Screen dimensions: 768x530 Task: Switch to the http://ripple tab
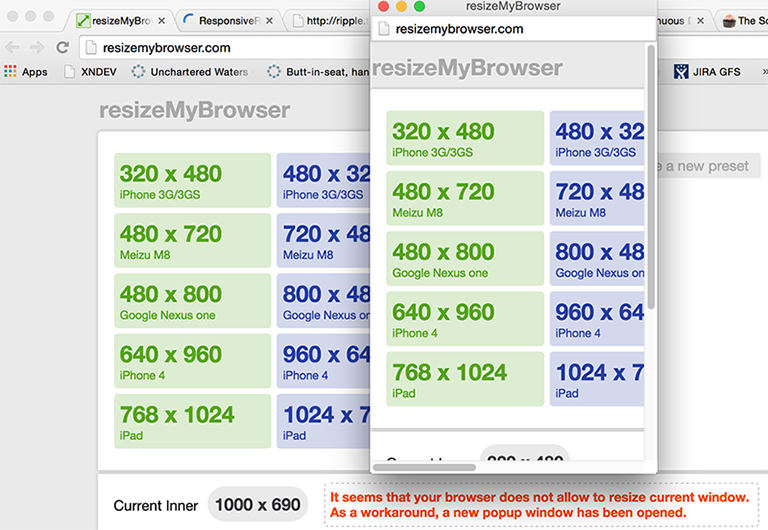tap(328, 21)
